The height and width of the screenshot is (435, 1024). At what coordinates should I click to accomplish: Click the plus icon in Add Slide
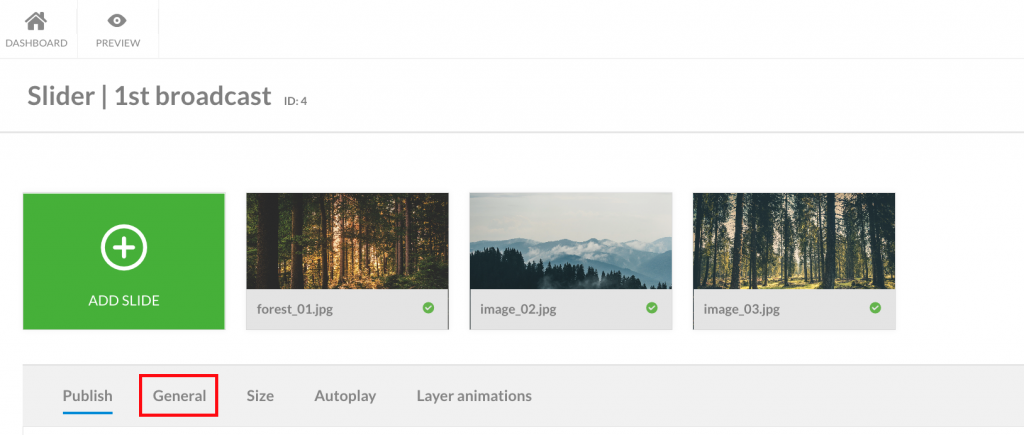tap(124, 248)
